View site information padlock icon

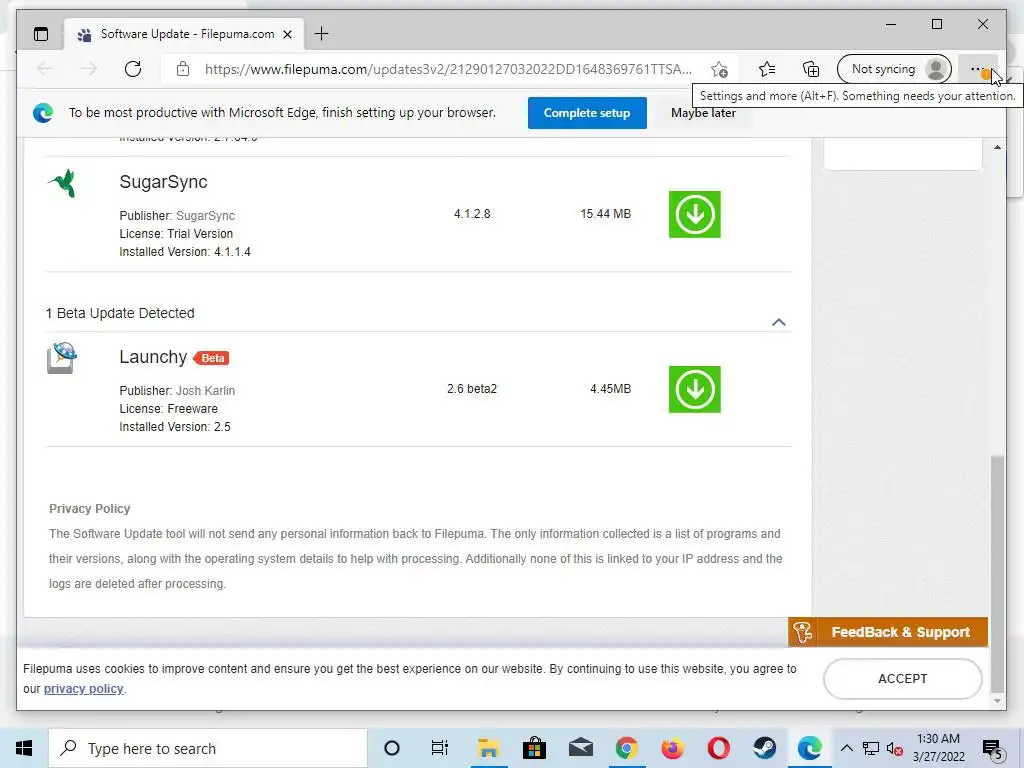click(x=183, y=69)
